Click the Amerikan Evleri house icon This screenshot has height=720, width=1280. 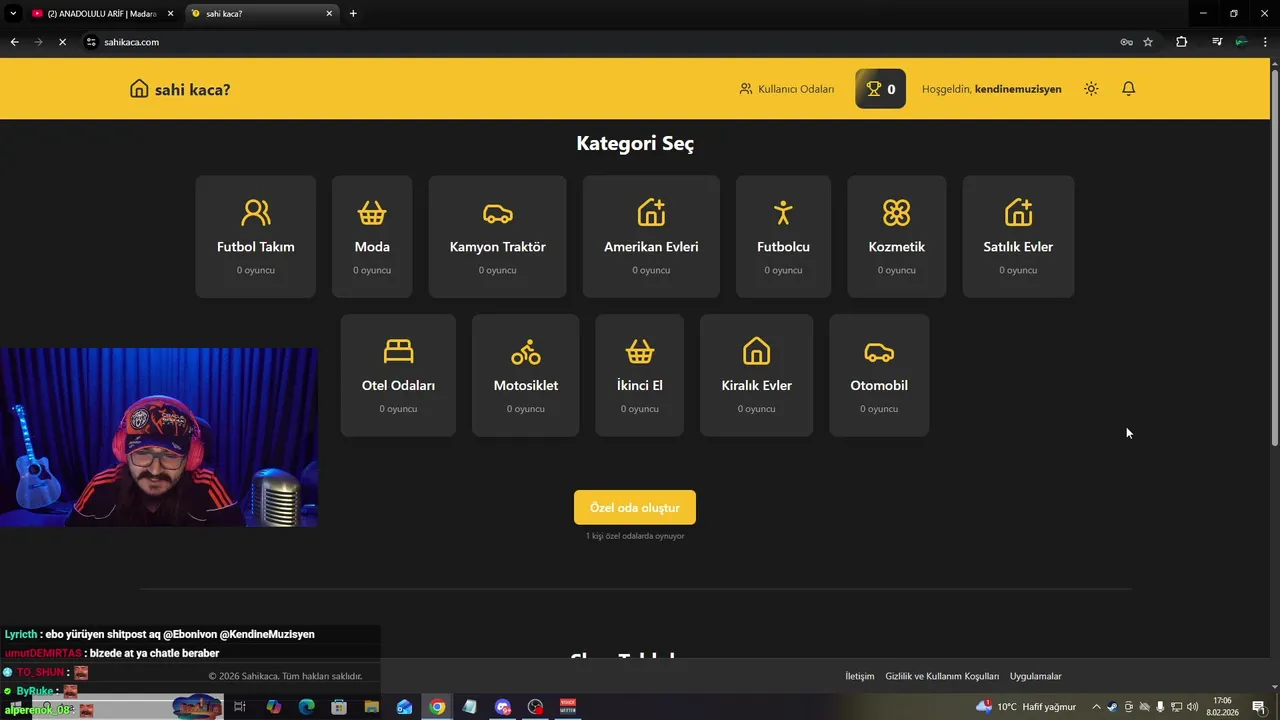(x=651, y=212)
